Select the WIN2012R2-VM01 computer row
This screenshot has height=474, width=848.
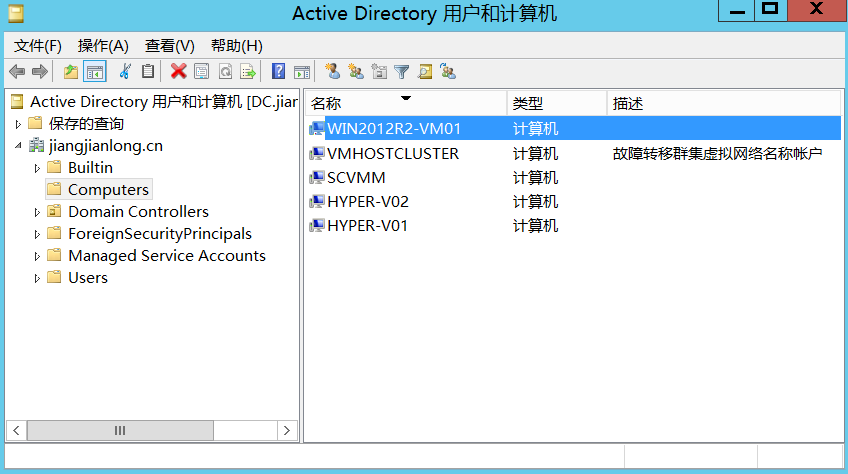(574, 129)
